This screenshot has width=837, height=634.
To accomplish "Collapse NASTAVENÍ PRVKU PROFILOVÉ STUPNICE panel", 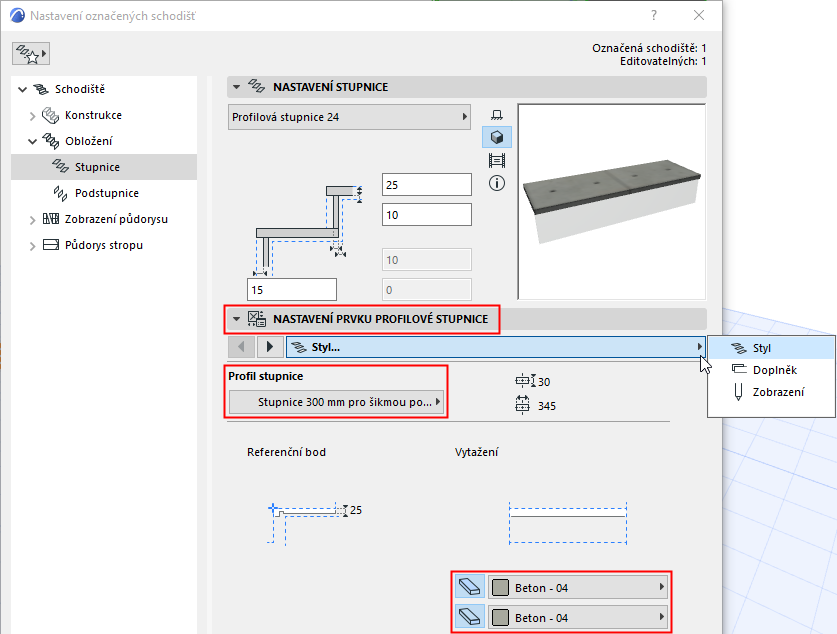I will (x=236, y=319).
